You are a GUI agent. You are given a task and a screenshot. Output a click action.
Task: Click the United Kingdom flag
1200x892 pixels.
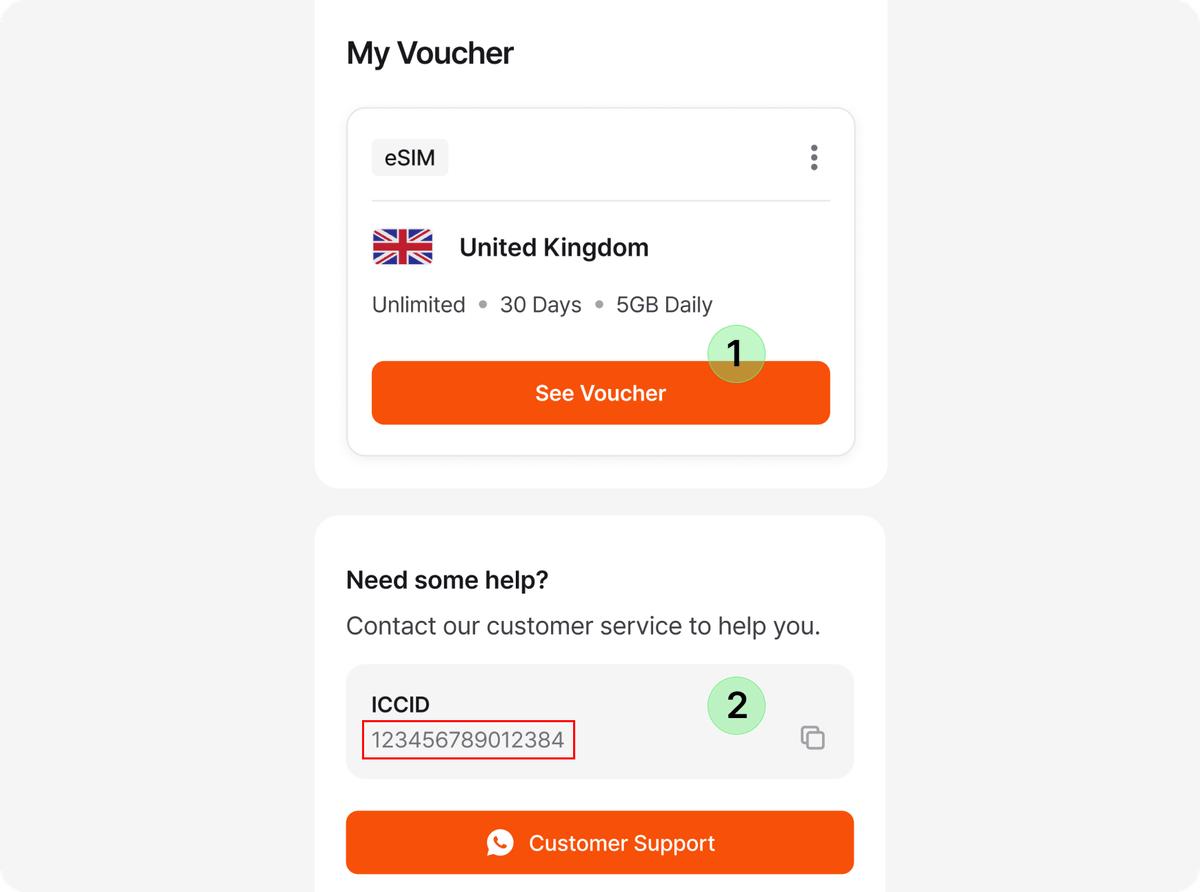(402, 247)
